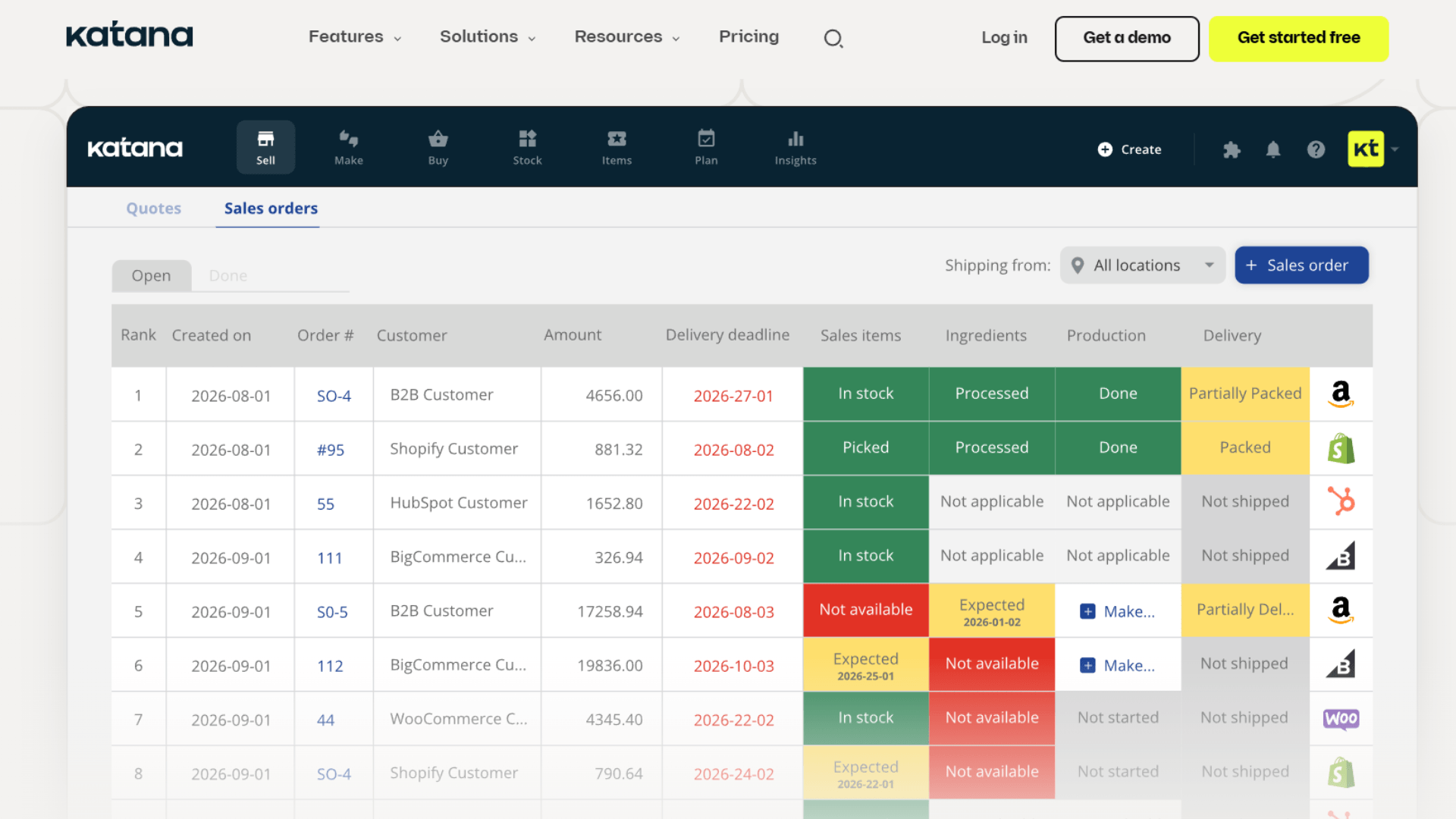Click the Amazon icon in S0-5 row
1456x819 pixels.
1341,610
